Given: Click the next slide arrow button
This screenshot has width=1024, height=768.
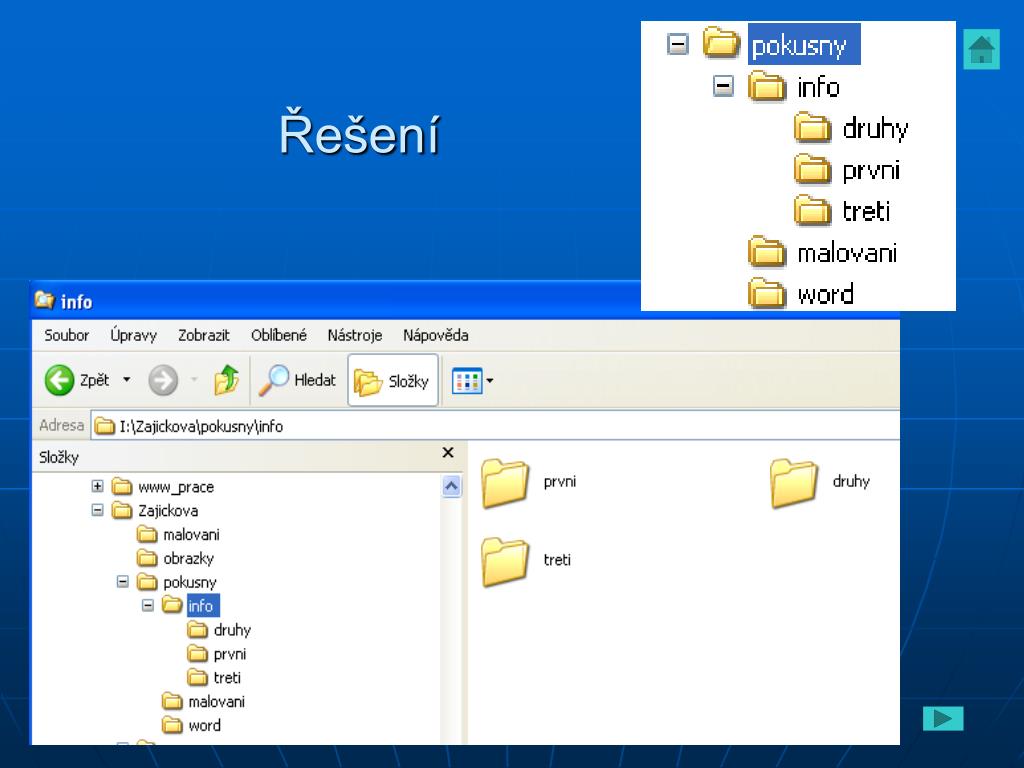Looking at the screenshot, I should [x=942, y=718].
